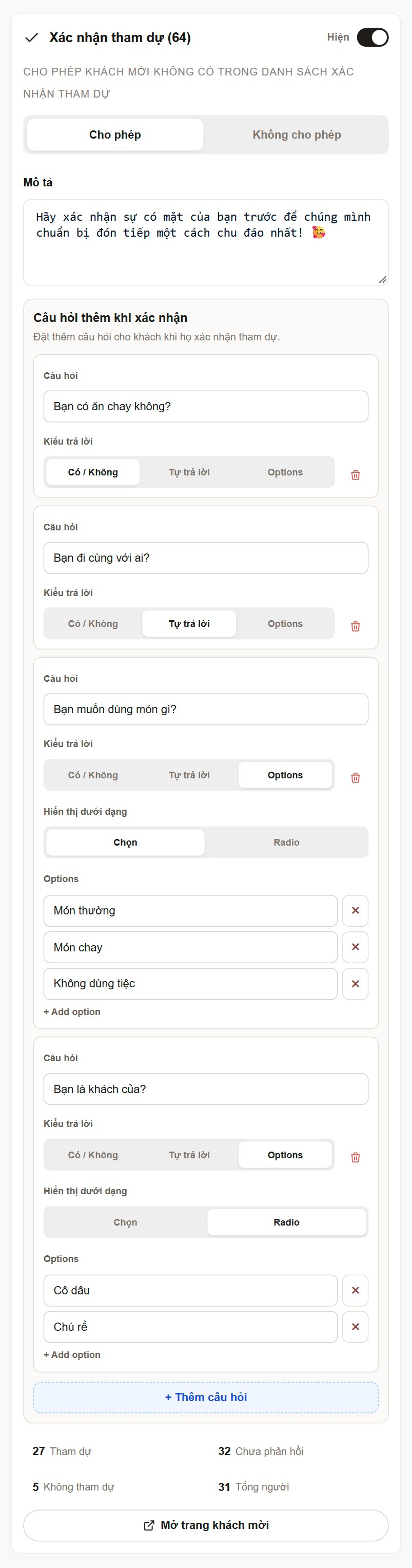Set display to Chọn for 'Bạn là khách của?'
The width and height of the screenshot is (412, 1568).
(x=125, y=1222)
